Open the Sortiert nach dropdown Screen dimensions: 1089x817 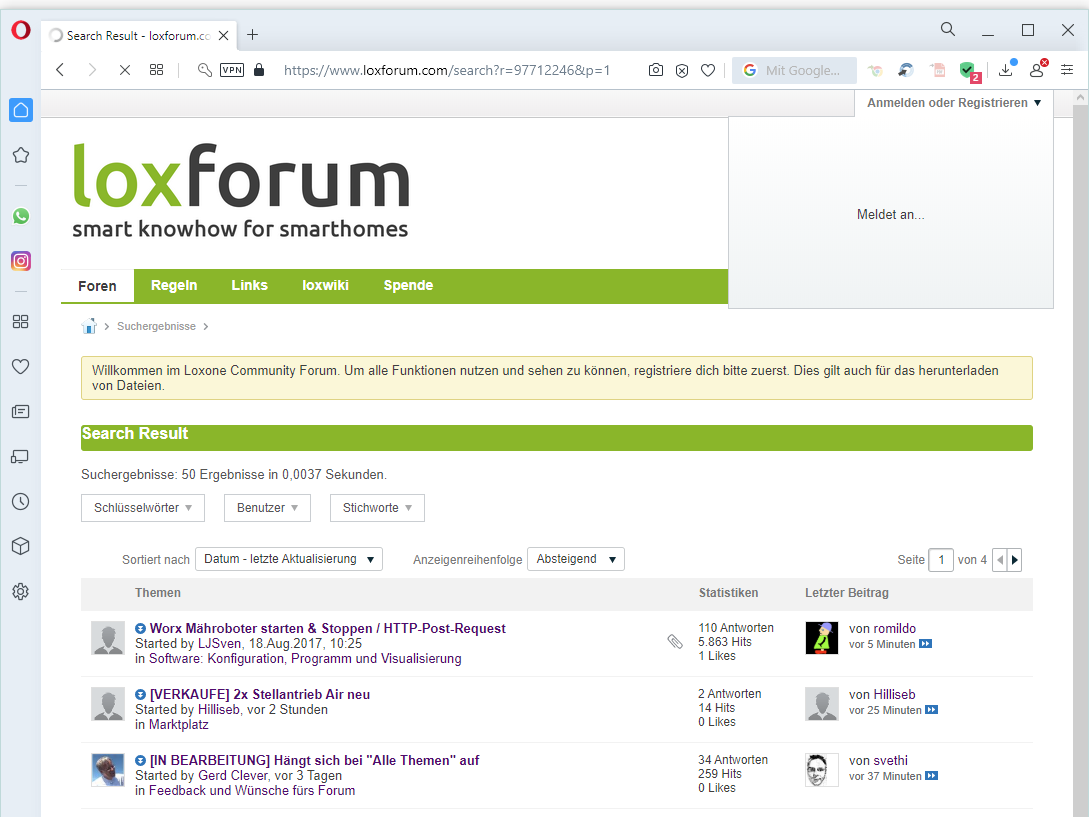[289, 559]
